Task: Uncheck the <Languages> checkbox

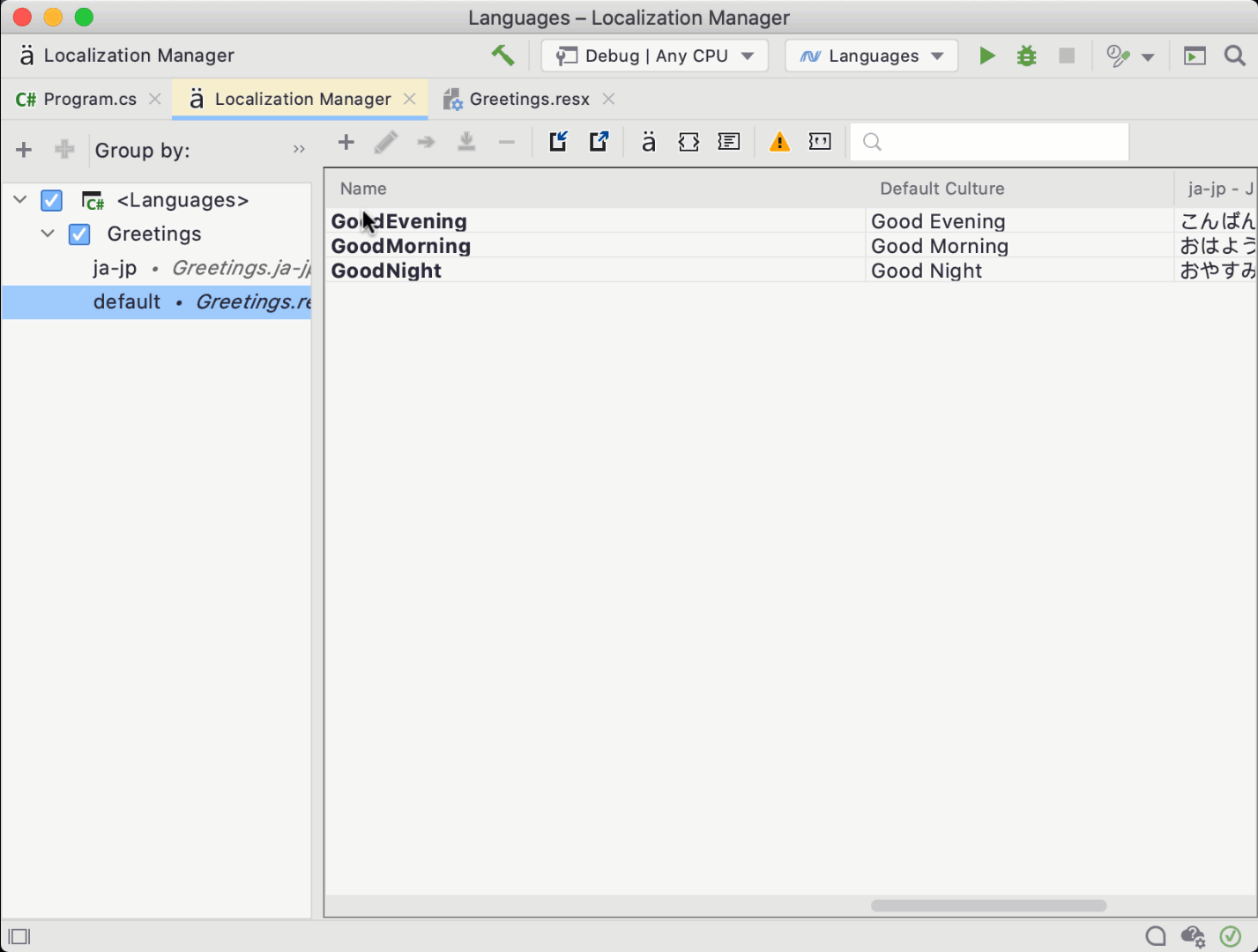Action: coord(51,200)
